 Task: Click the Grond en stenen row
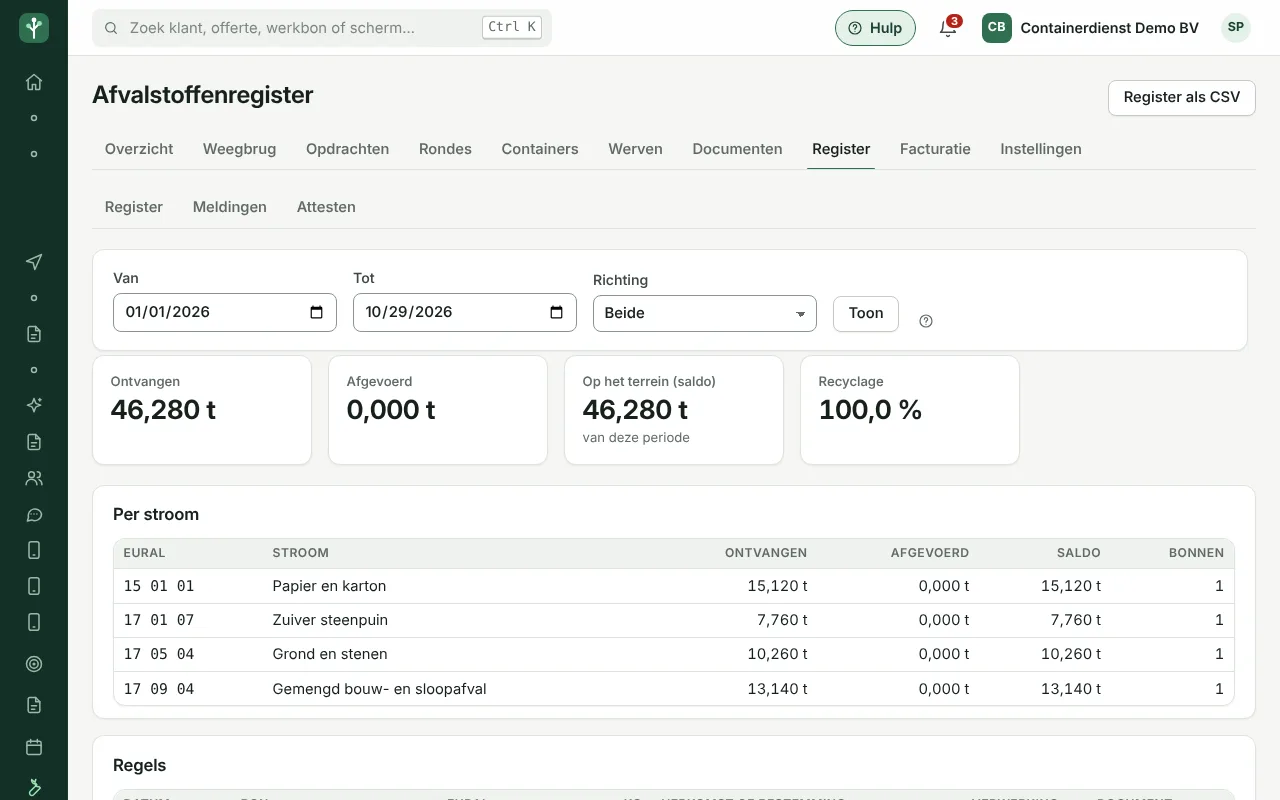pyautogui.click(x=674, y=654)
